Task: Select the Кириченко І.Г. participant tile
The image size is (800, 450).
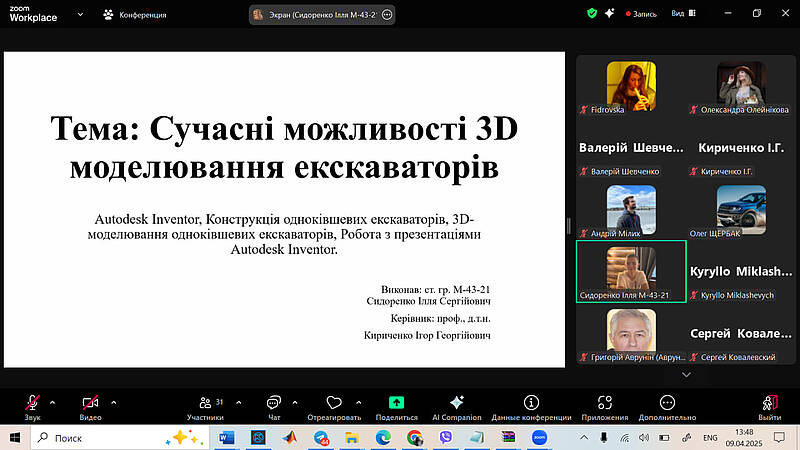Action: 741,148
